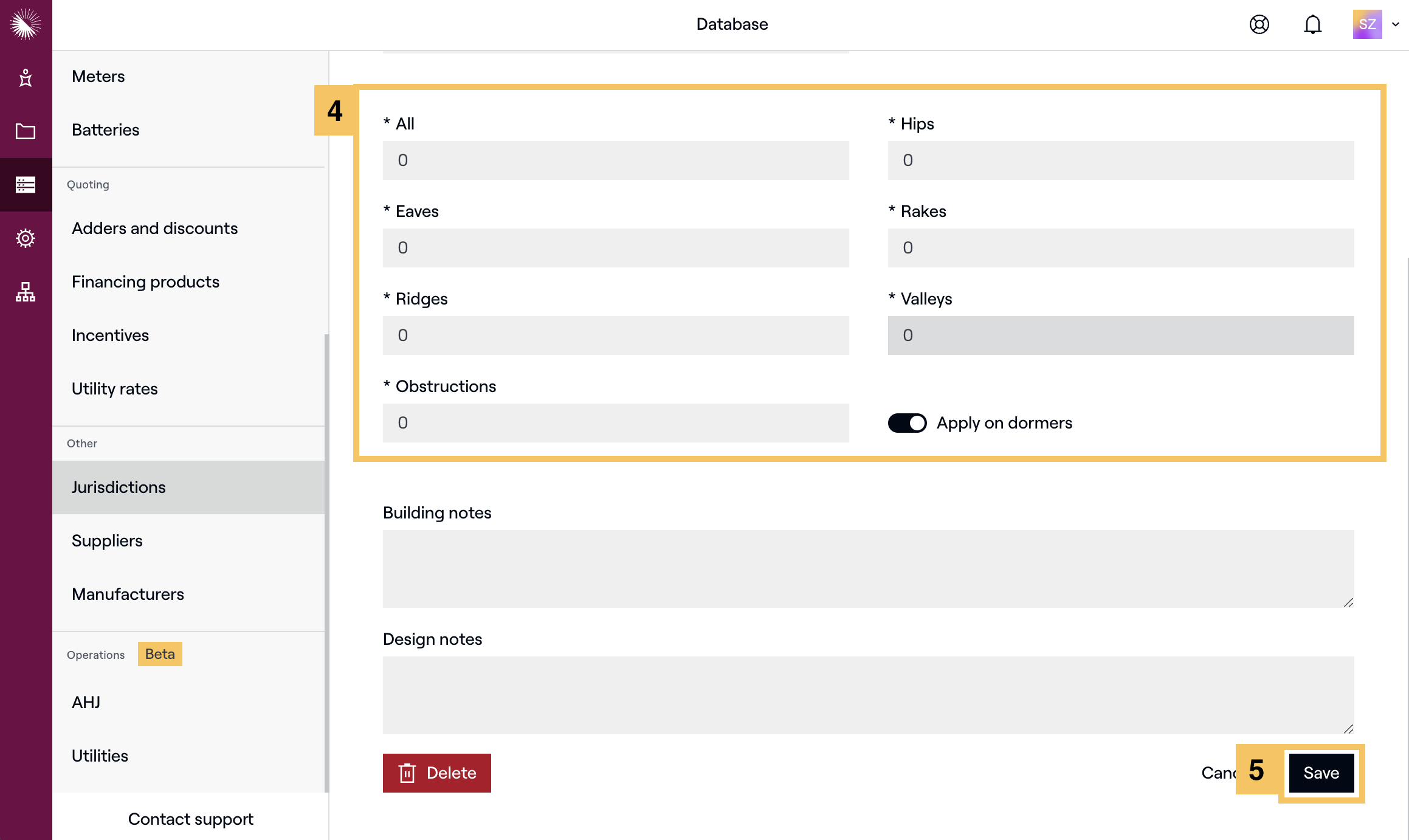This screenshot has height=840, width=1409.
Task: Click the Beta badge next to Operations
Action: pos(159,654)
